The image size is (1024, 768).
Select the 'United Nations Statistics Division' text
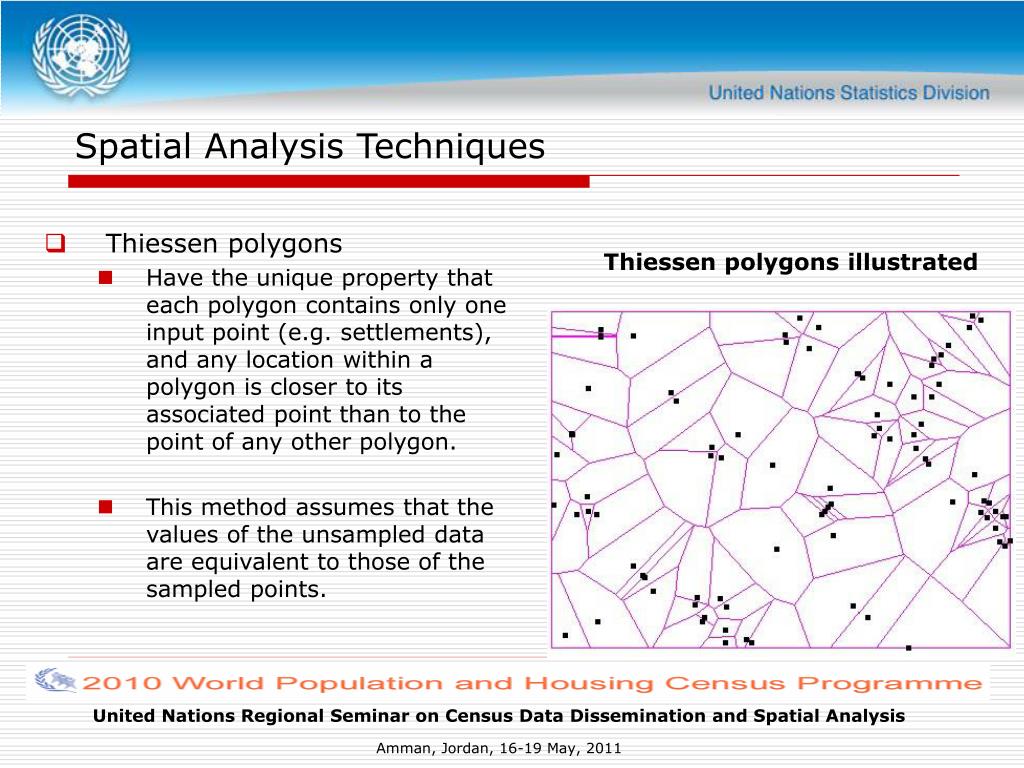(x=849, y=93)
